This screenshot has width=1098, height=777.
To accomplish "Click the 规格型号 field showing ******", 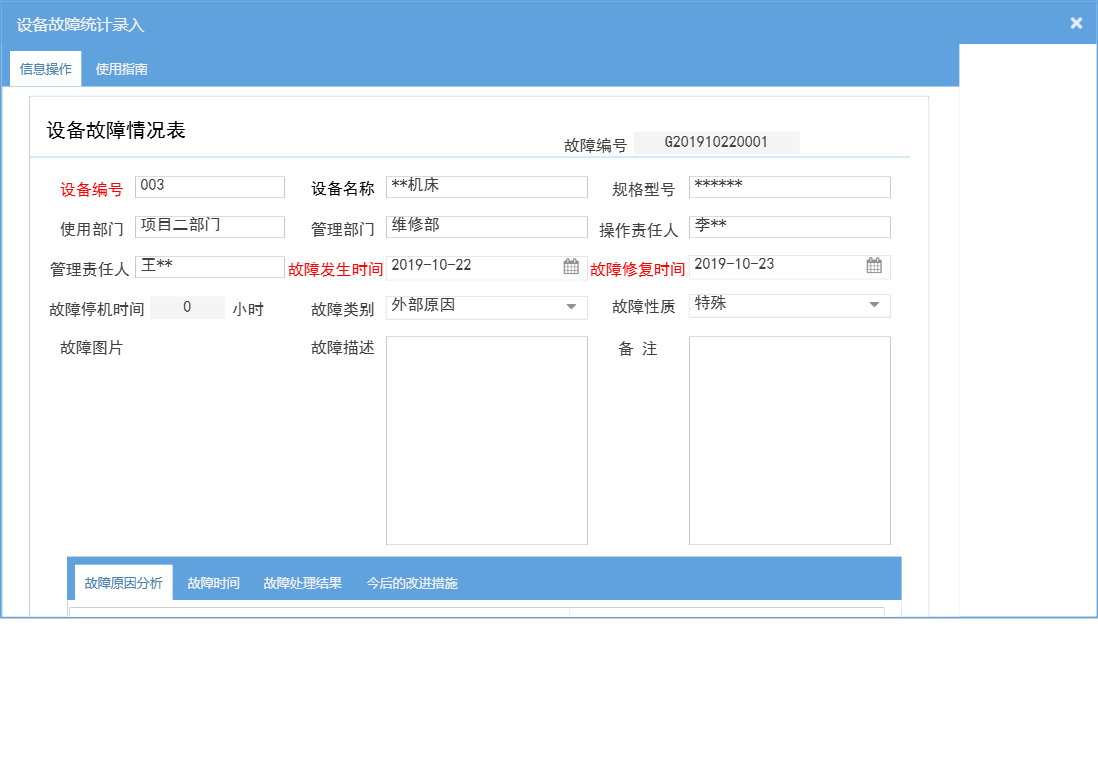I will click(x=789, y=186).
